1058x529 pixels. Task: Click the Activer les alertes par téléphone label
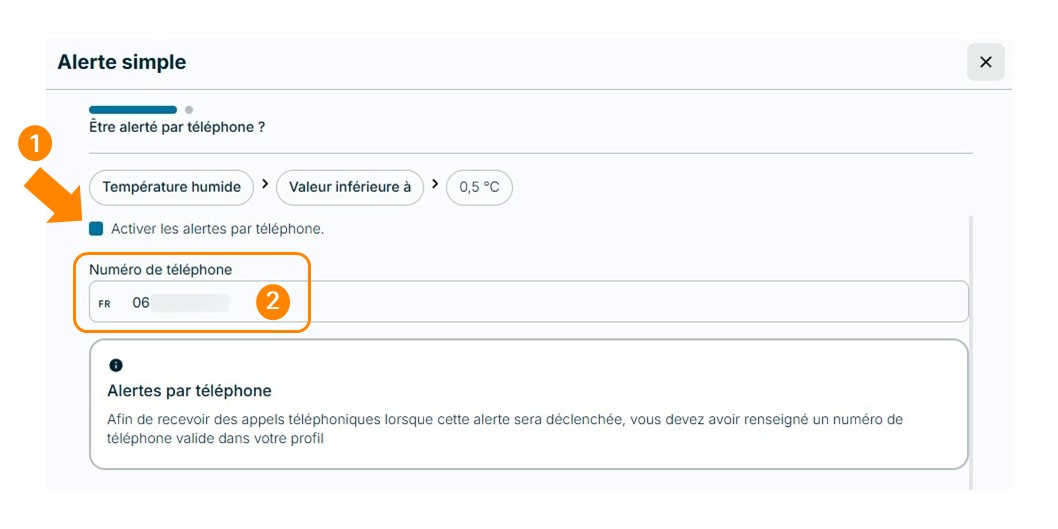[x=217, y=229]
